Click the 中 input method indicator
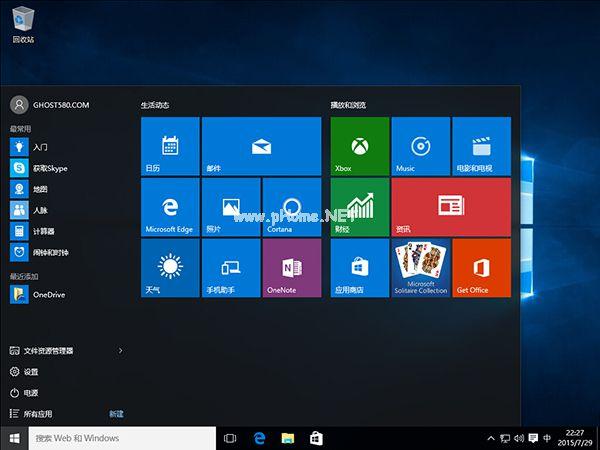The width and height of the screenshot is (600, 450). pyautogui.click(x=547, y=438)
